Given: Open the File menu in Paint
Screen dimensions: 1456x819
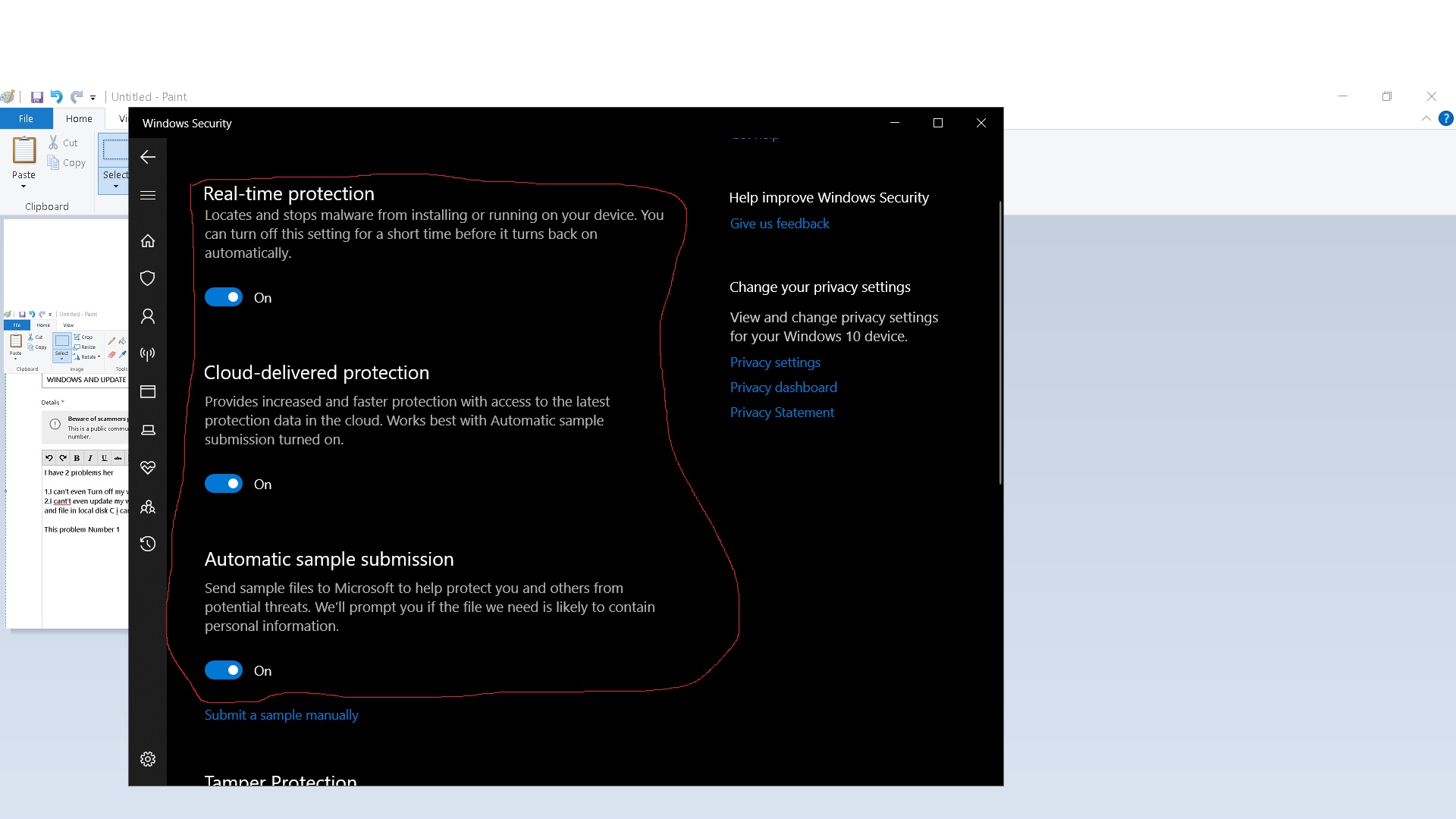Looking at the screenshot, I should (x=26, y=118).
